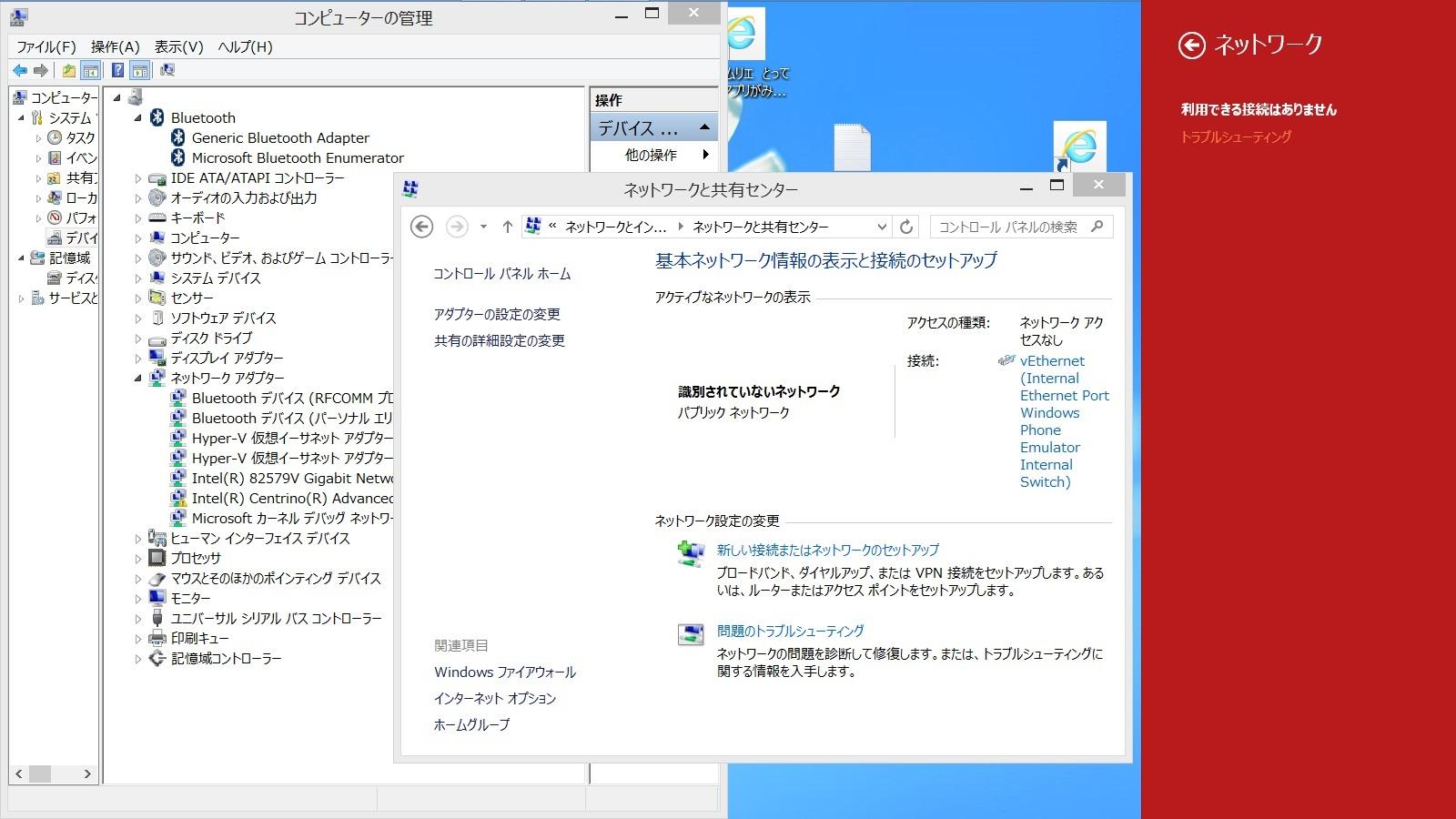Open 共有の詳細設定の変更 link
Viewport: 1456px width, 819px height.
tap(500, 340)
